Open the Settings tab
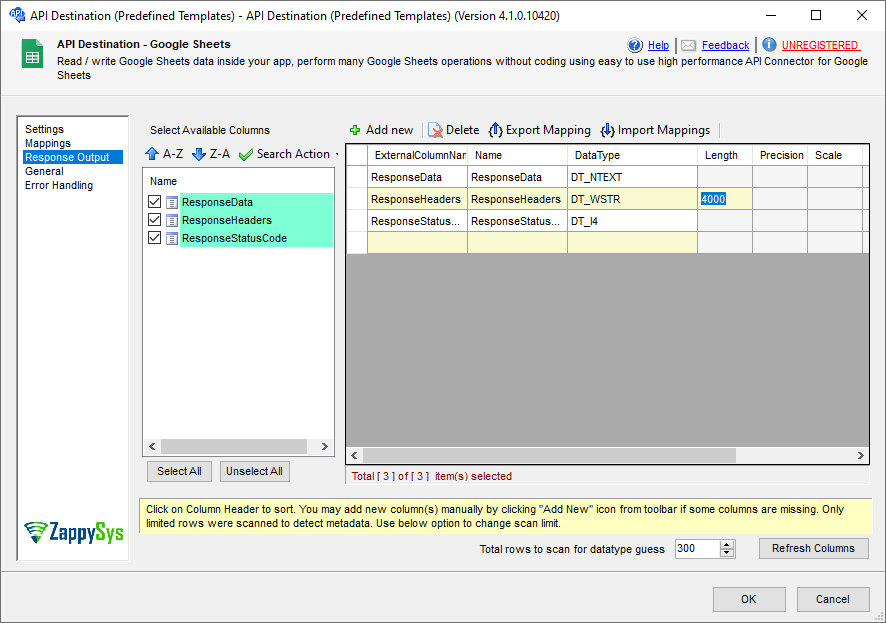 point(45,129)
